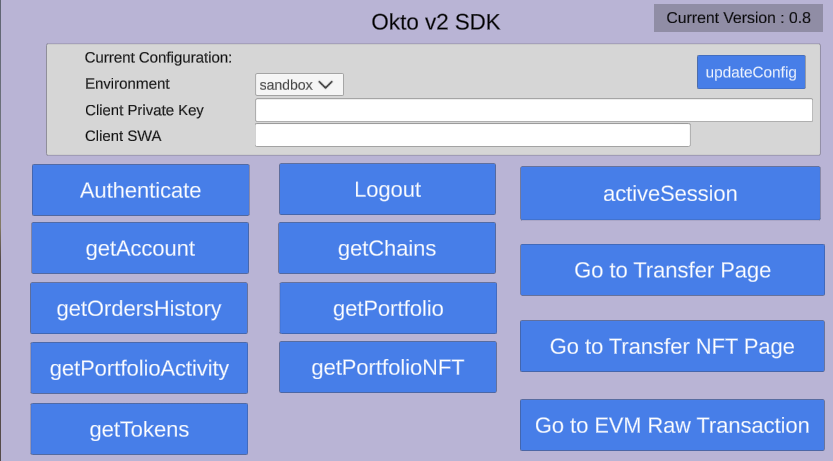Image resolution: width=833 pixels, height=461 pixels.
Task: Check the activeSession button
Action: click(x=670, y=193)
